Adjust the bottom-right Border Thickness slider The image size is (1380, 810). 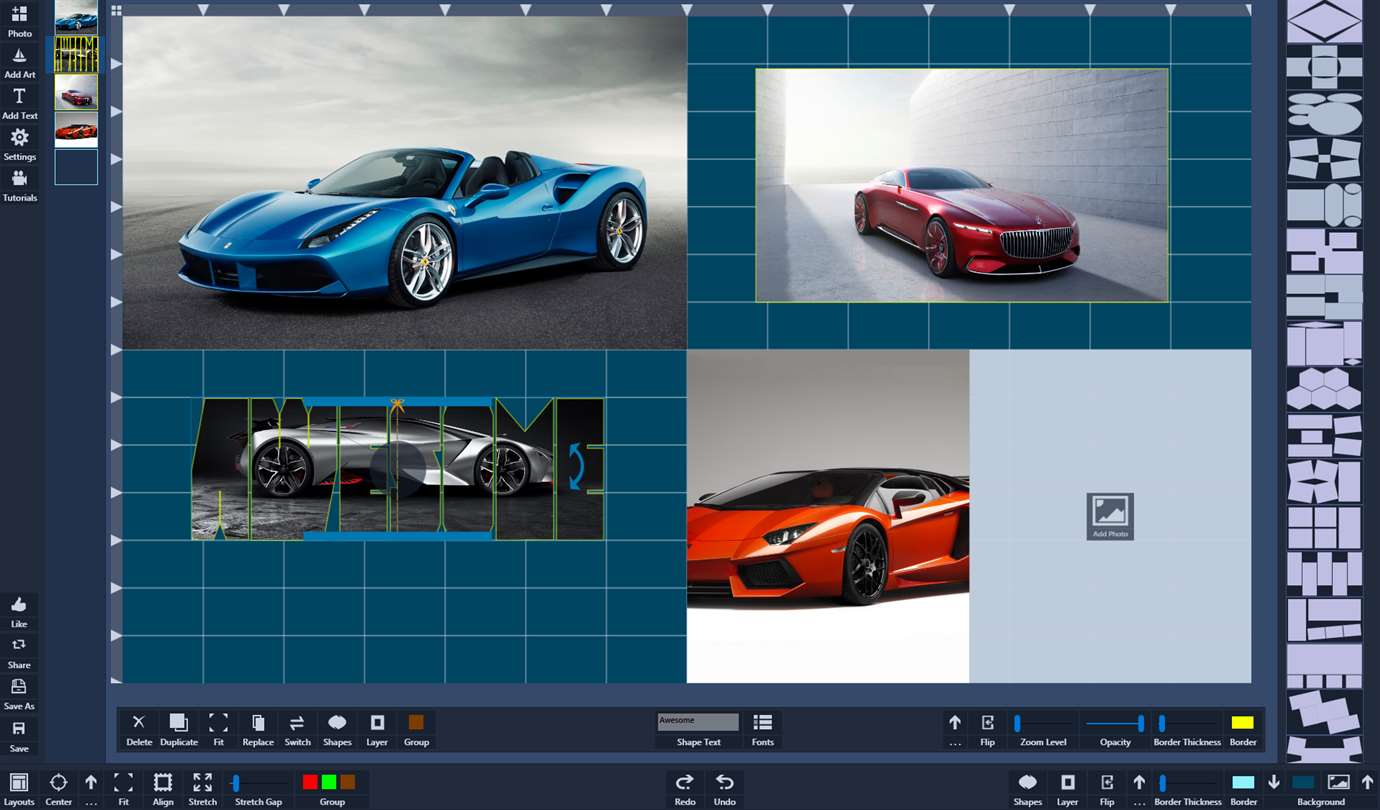tap(1188, 783)
